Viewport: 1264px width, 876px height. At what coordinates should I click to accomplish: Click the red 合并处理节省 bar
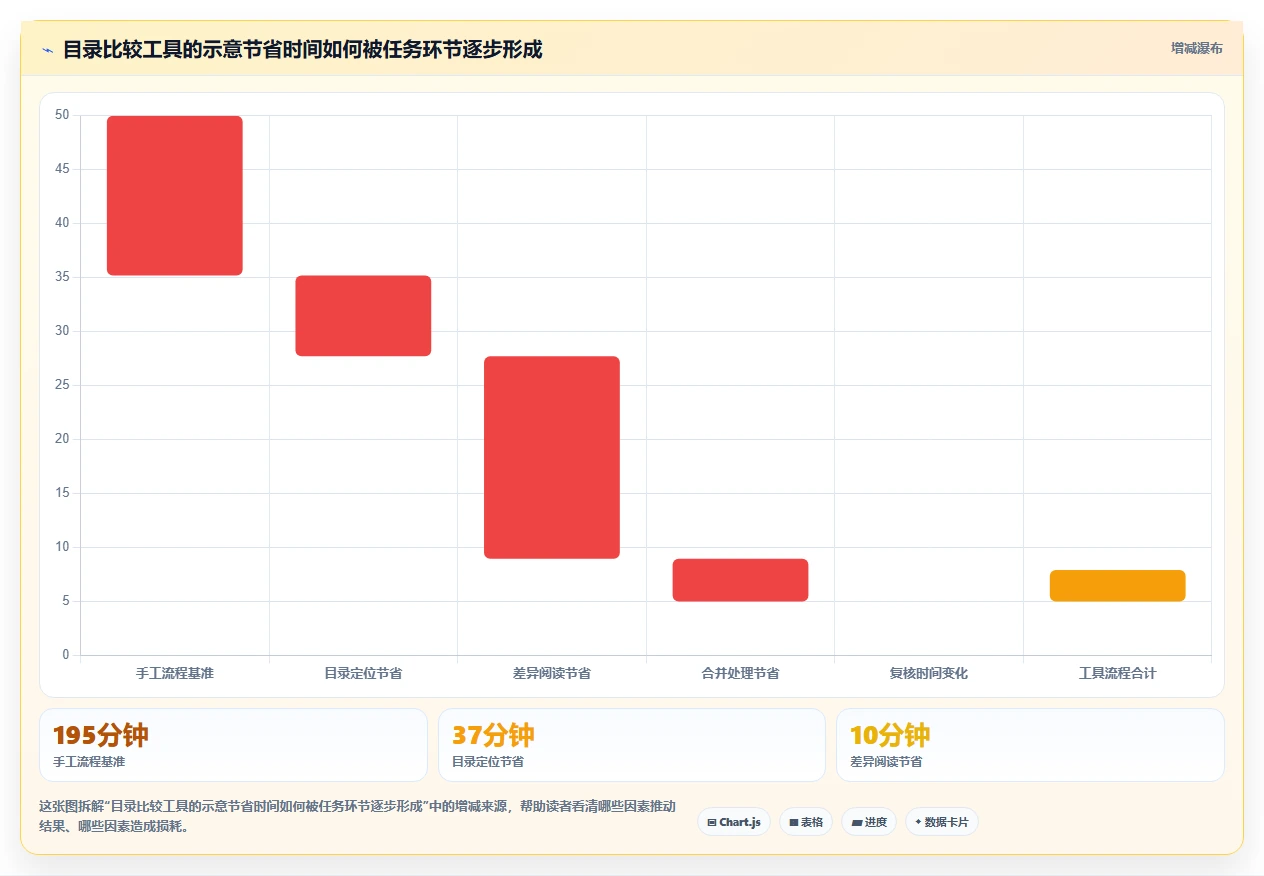point(740,580)
